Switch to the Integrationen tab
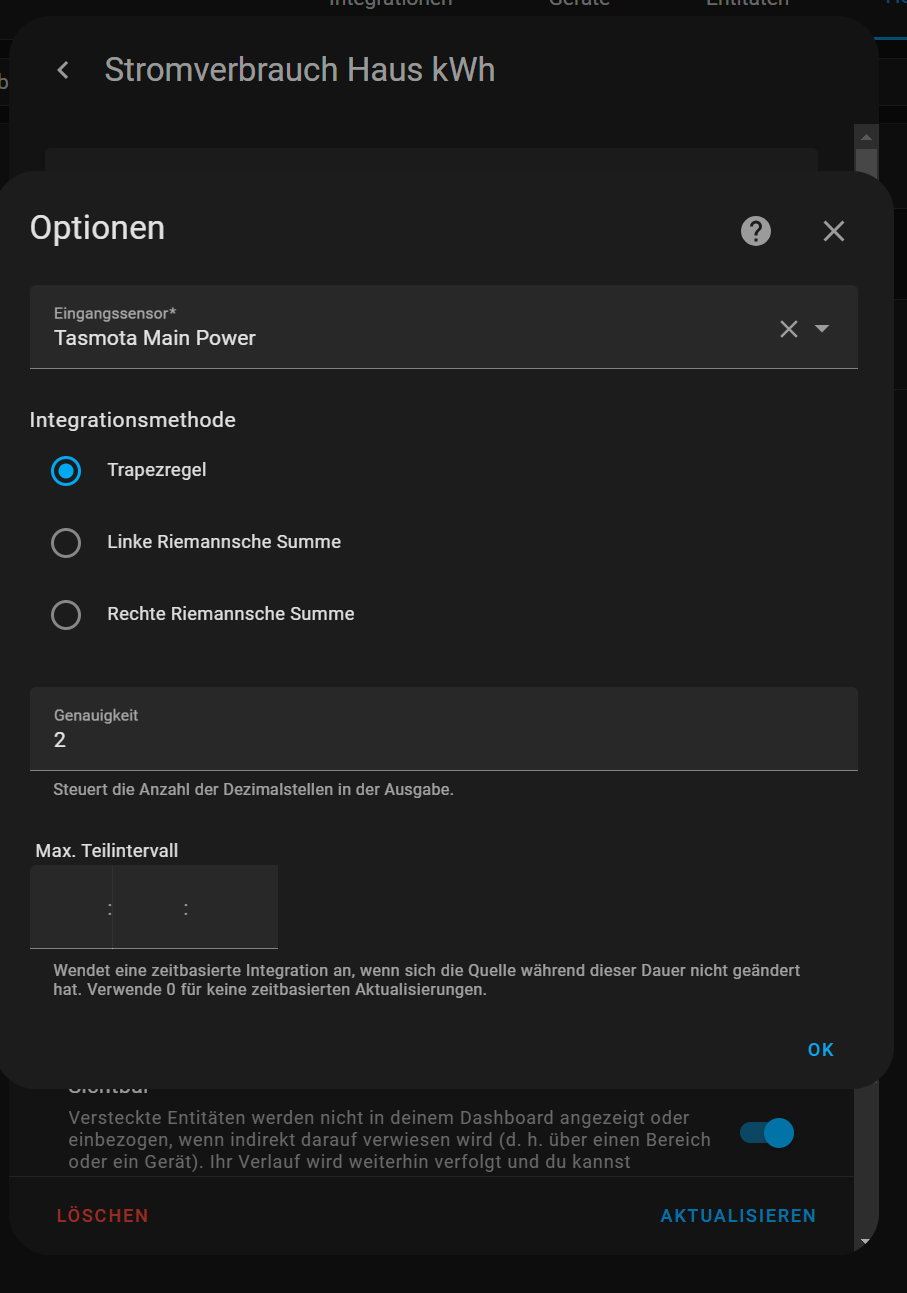 point(390,3)
